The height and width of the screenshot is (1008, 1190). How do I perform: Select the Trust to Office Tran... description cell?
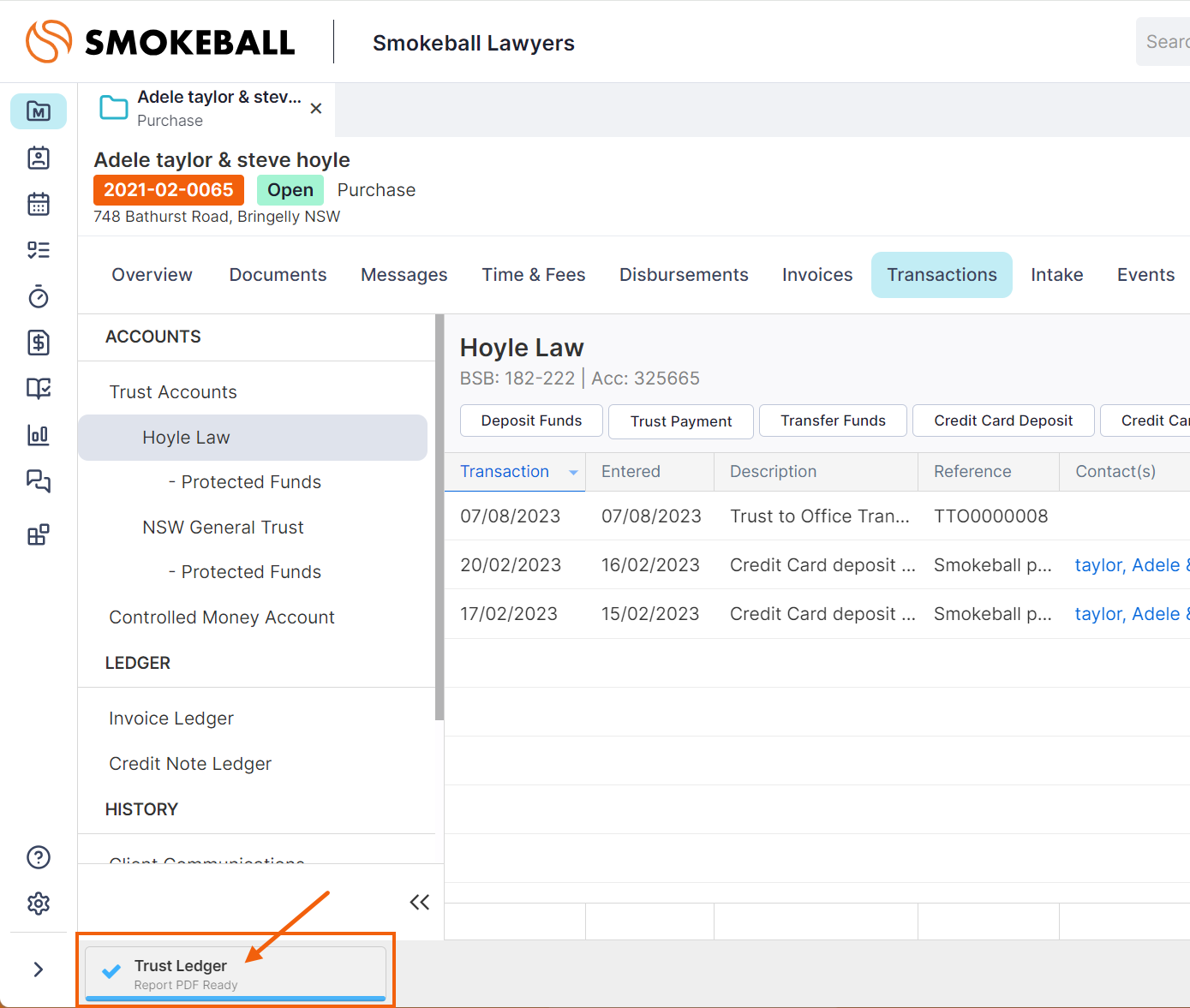click(820, 516)
